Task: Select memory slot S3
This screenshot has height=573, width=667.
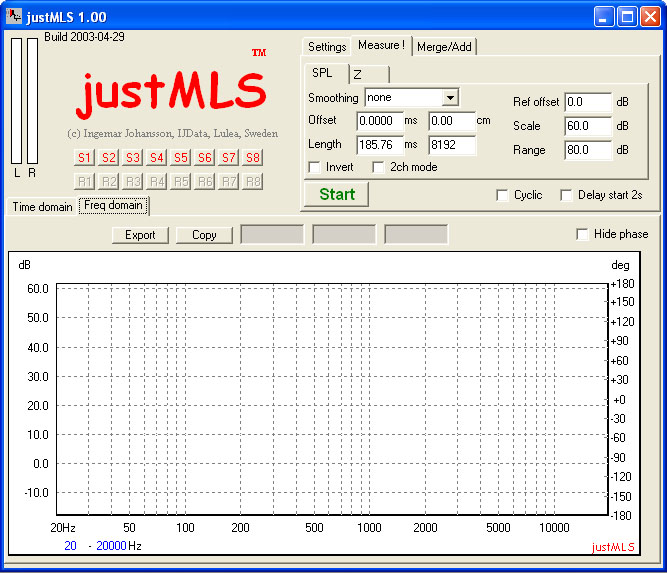Action: (x=132, y=157)
